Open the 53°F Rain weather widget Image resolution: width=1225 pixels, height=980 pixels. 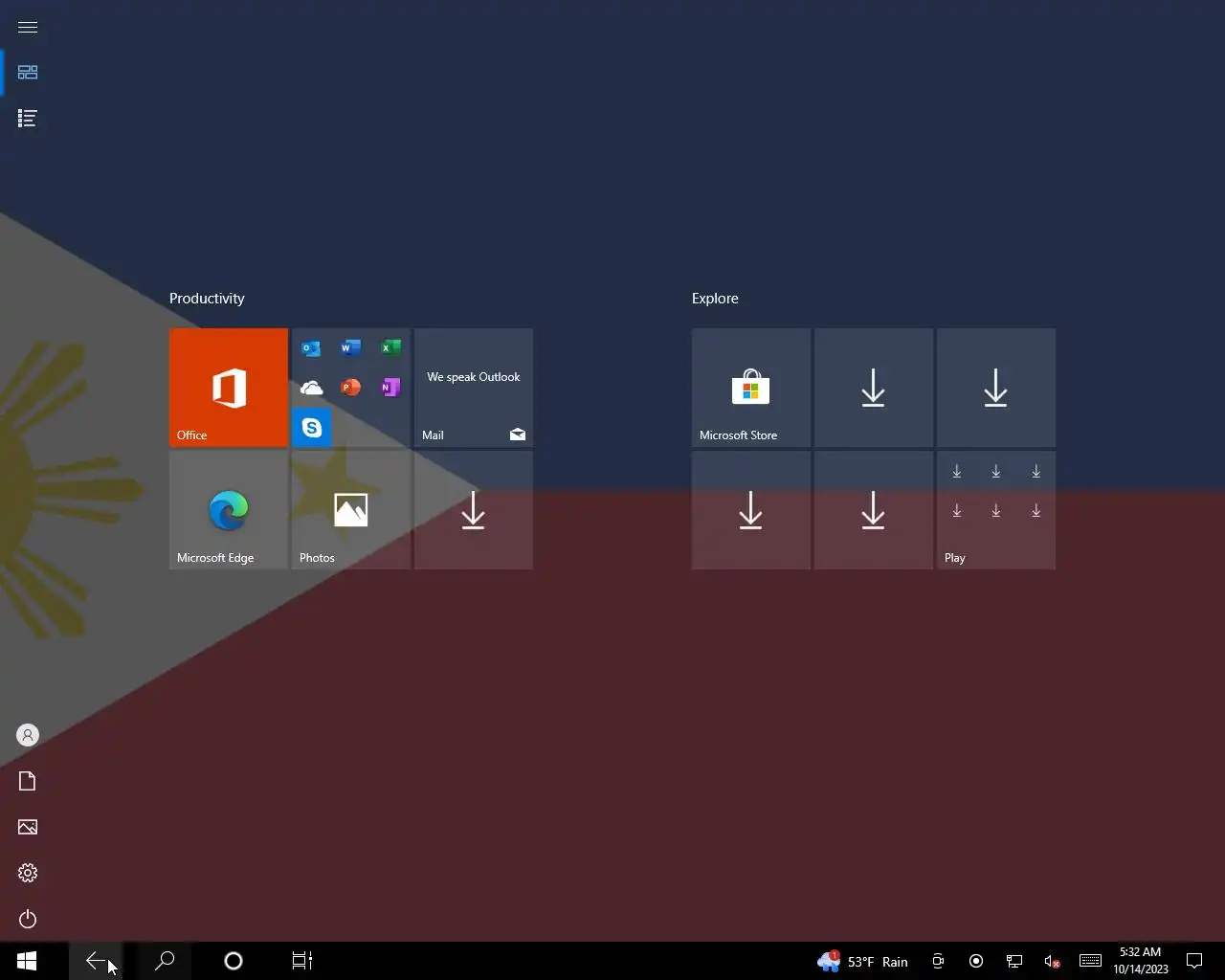click(863, 961)
